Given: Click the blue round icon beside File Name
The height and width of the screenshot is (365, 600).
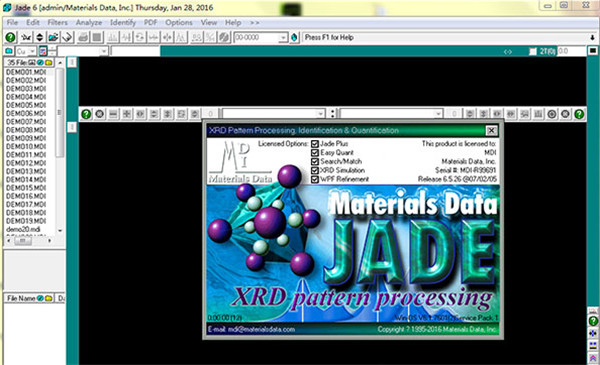Looking at the screenshot, I should (x=40, y=298).
